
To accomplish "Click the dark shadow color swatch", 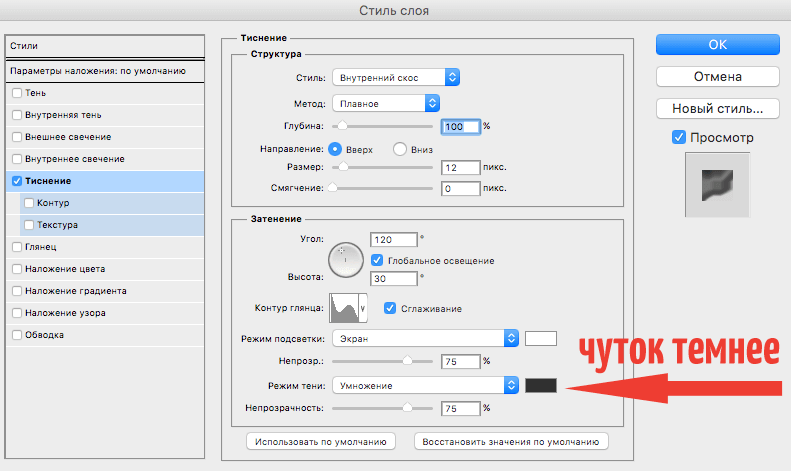I will [x=541, y=385].
